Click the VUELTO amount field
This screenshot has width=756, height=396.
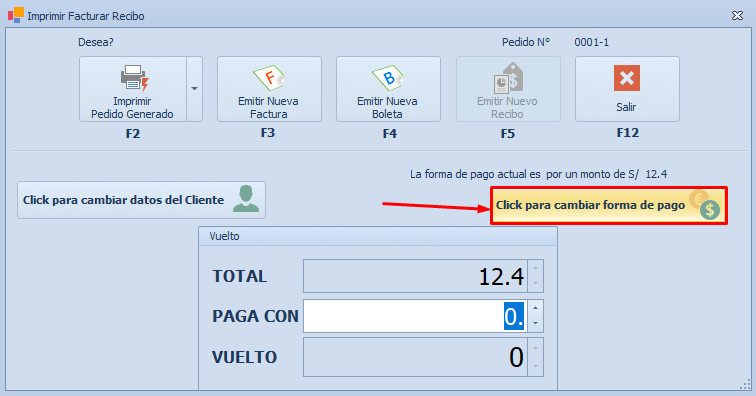click(416, 357)
